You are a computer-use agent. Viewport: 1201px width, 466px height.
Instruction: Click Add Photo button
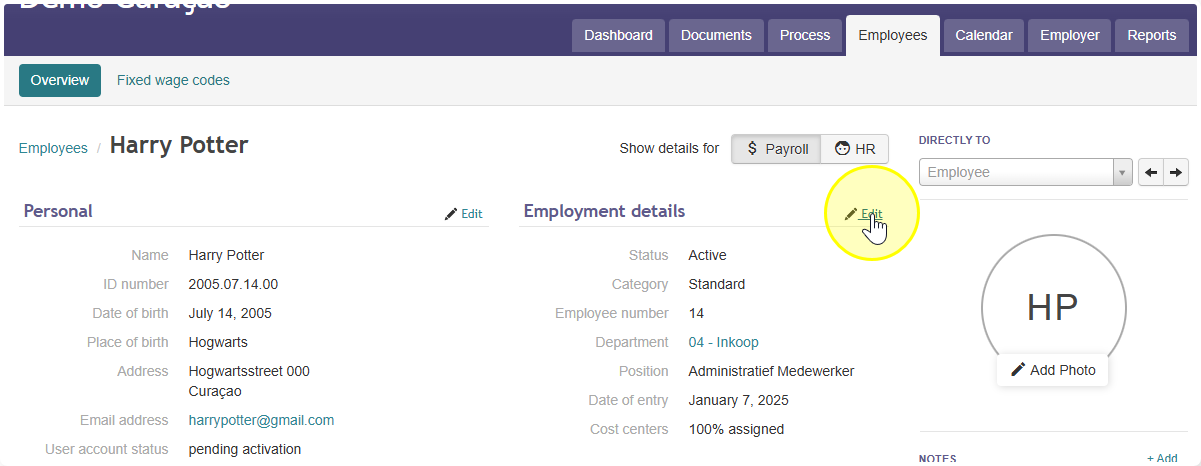(x=1052, y=370)
